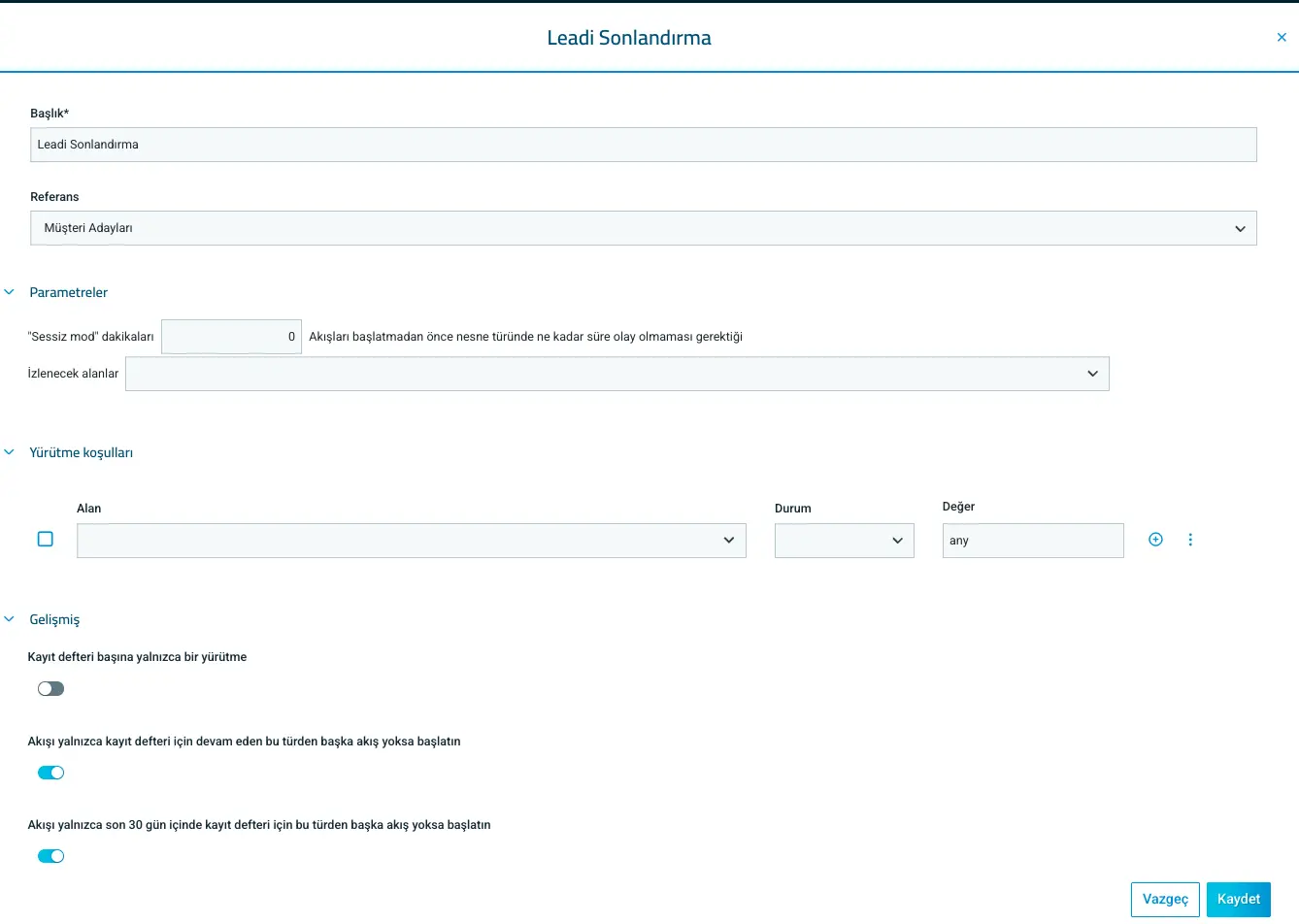Tick the condition row checkbox
This screenshot has width=1299, height=924.
(46, 539)
